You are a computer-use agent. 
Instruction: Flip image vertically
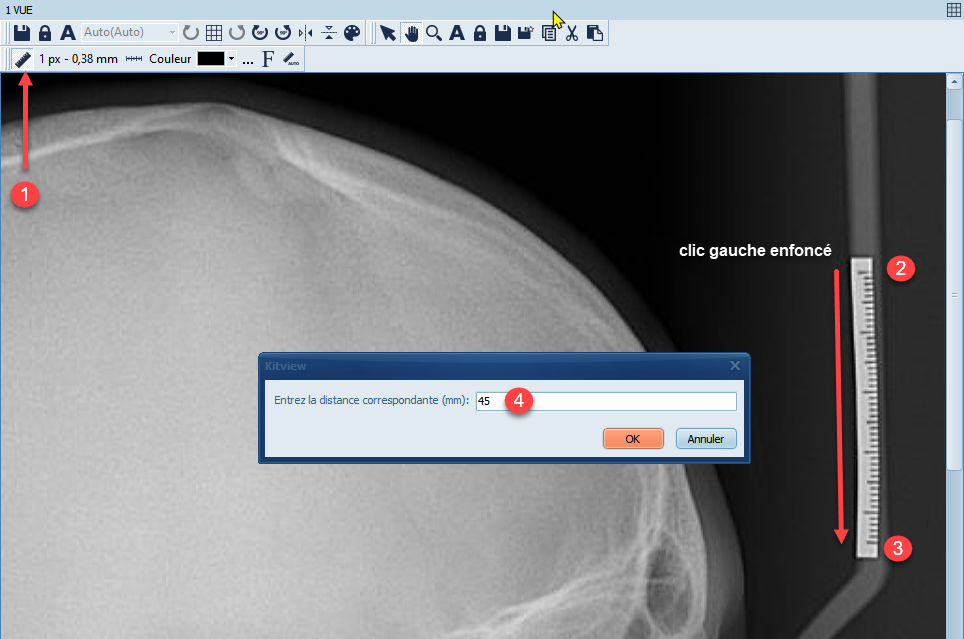click(328, 33)
